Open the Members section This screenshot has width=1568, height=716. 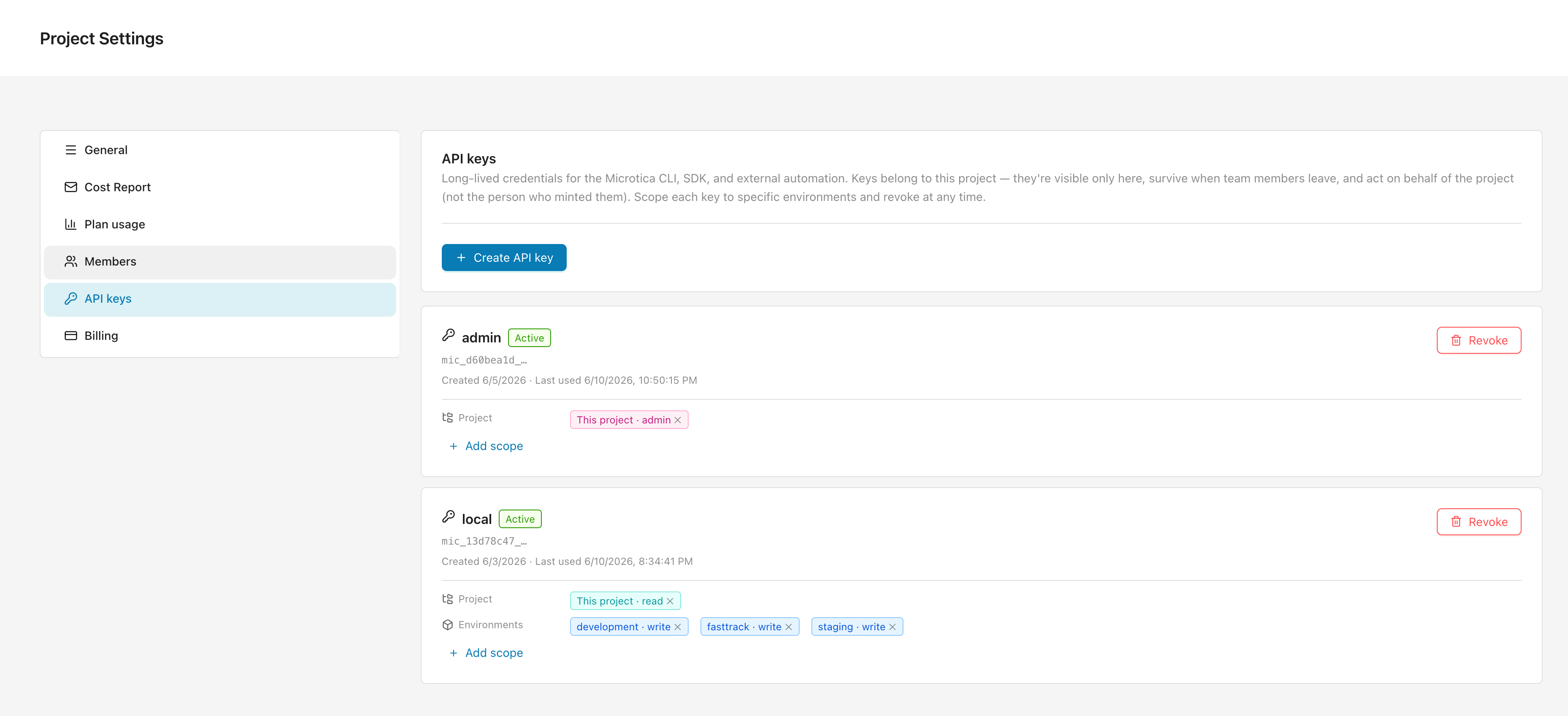(x=220, y=262)
